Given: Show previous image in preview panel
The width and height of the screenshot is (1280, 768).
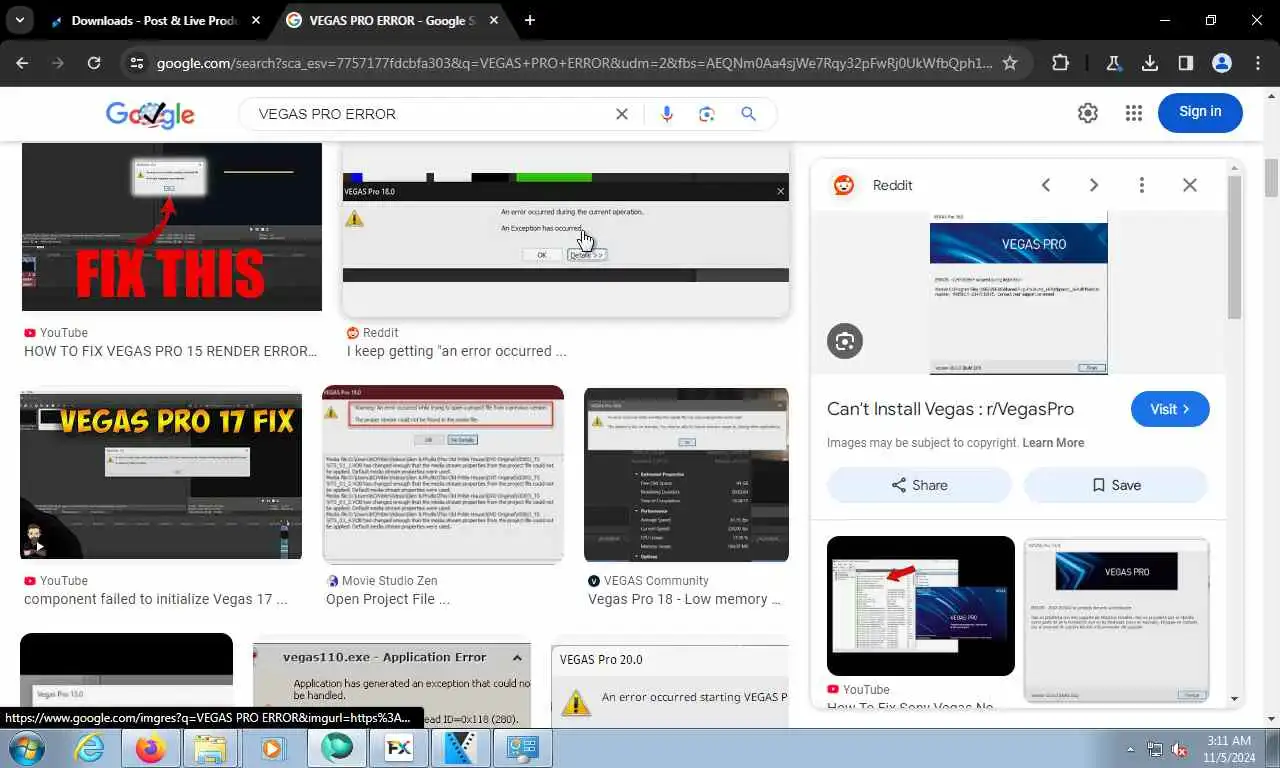Looking at the screenshot, I should tap(1046, 185).
